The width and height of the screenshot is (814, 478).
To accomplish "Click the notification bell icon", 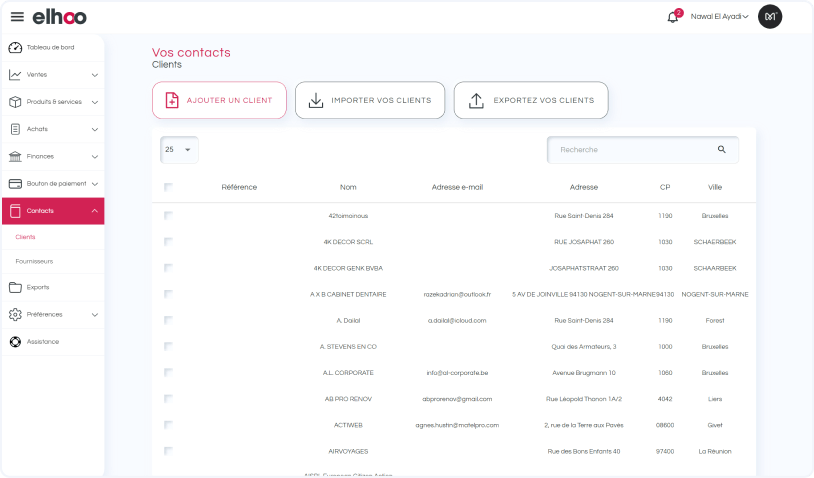I will point(673,16).
